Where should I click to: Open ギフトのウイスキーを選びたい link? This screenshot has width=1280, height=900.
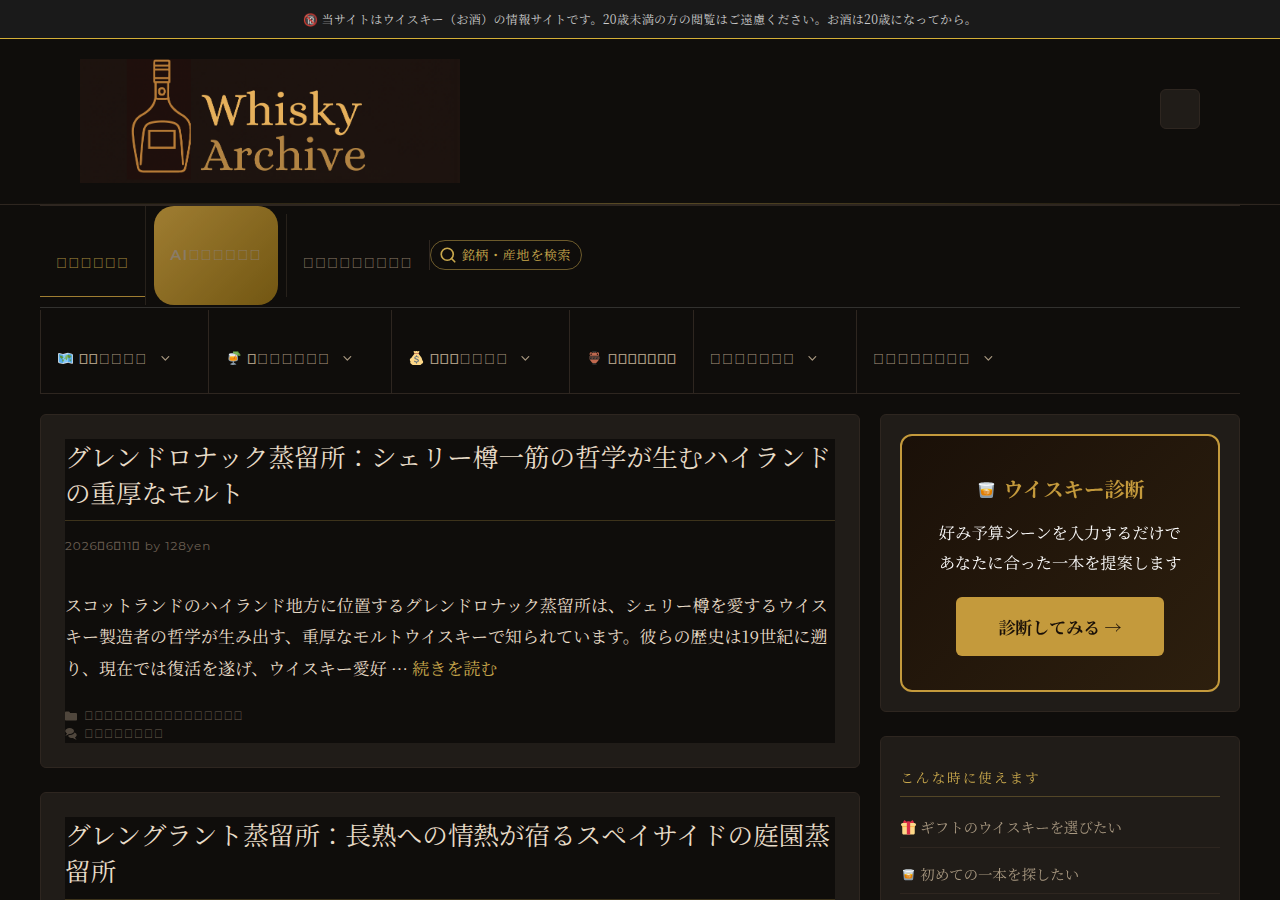coord(1021,827)
